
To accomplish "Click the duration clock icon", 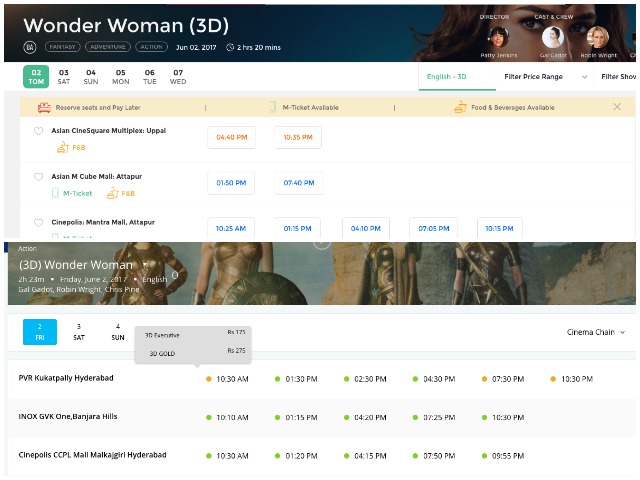I will pyautogui.click(x=230, y=47).
